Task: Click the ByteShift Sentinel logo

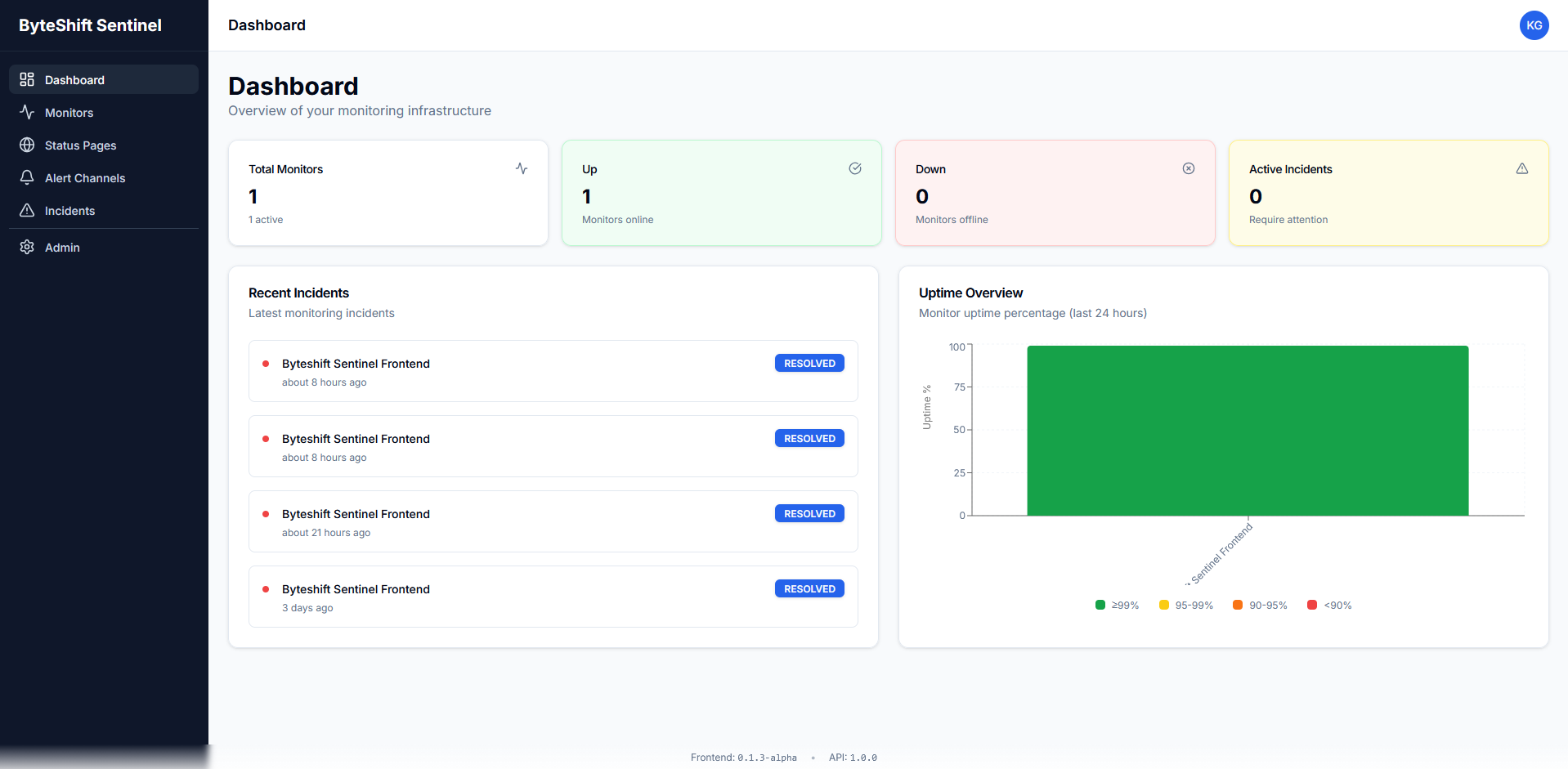Action: tap(89, 25)
